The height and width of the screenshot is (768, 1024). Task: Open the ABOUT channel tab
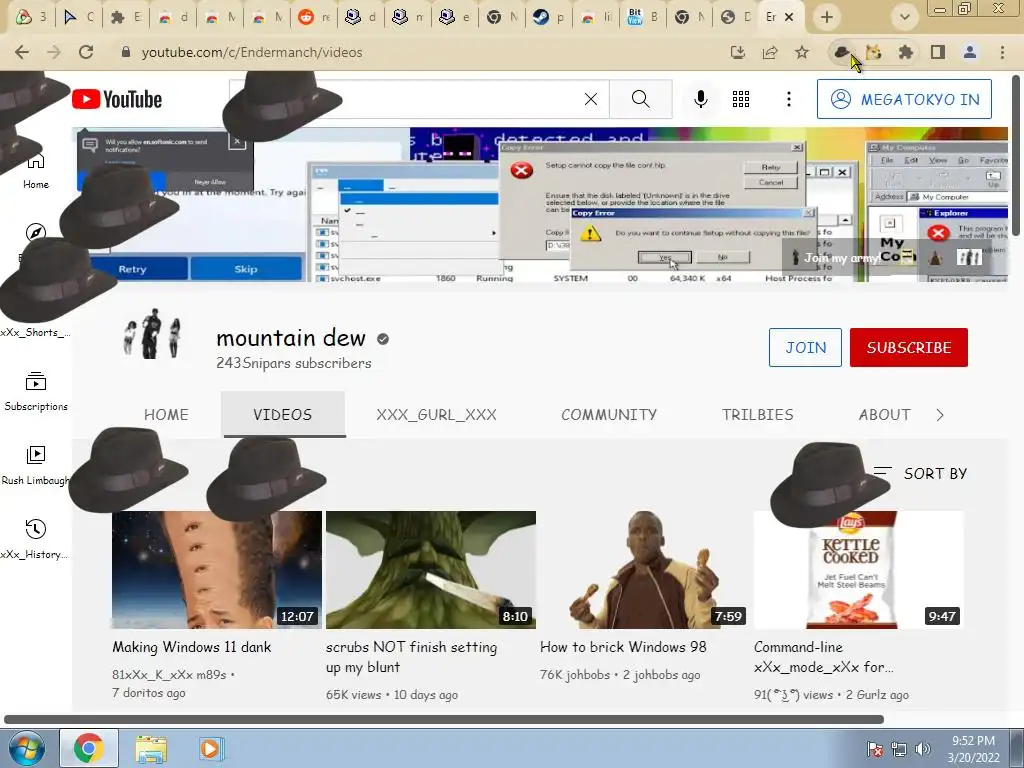[884, 415]
